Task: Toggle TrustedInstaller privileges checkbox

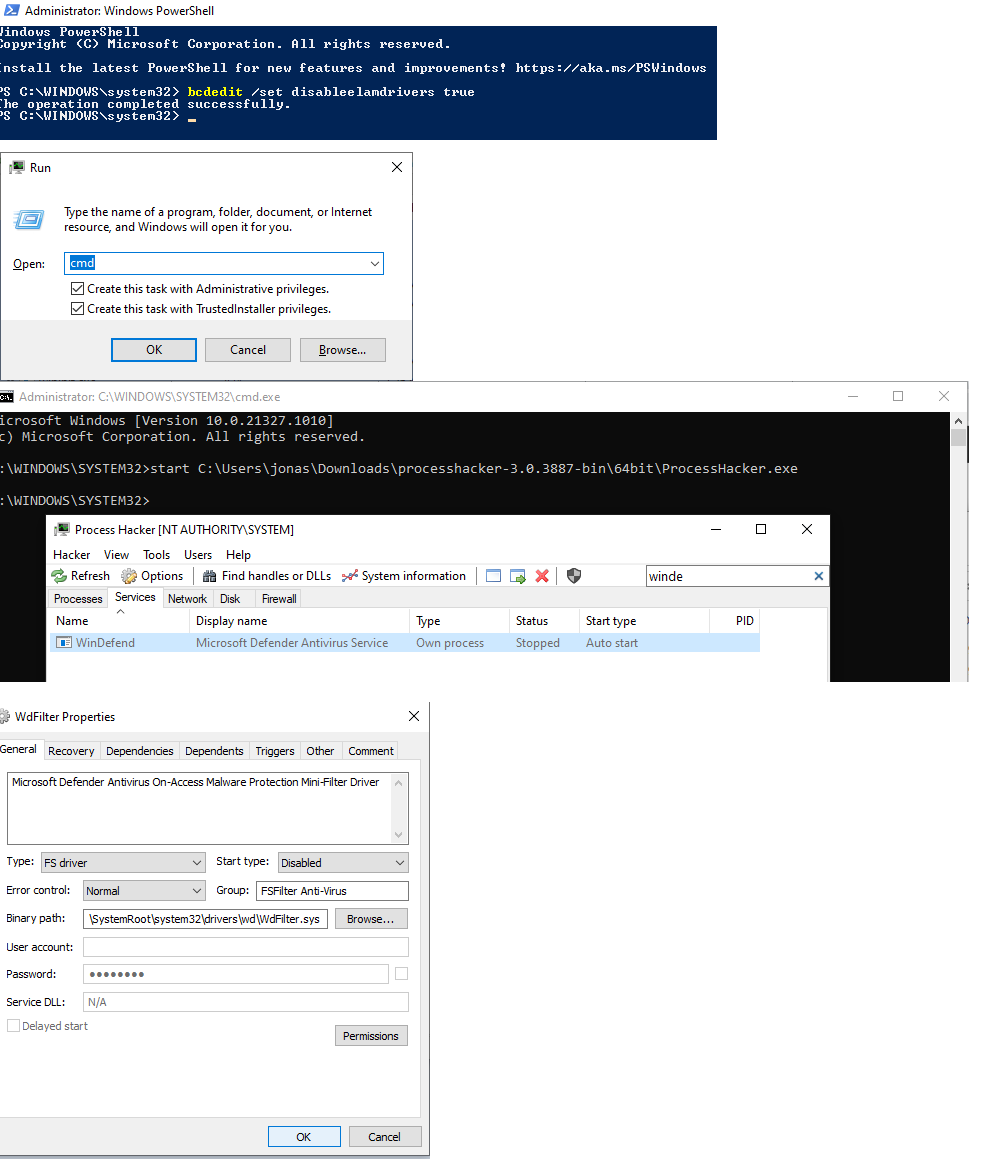Action: pos(77,309)
